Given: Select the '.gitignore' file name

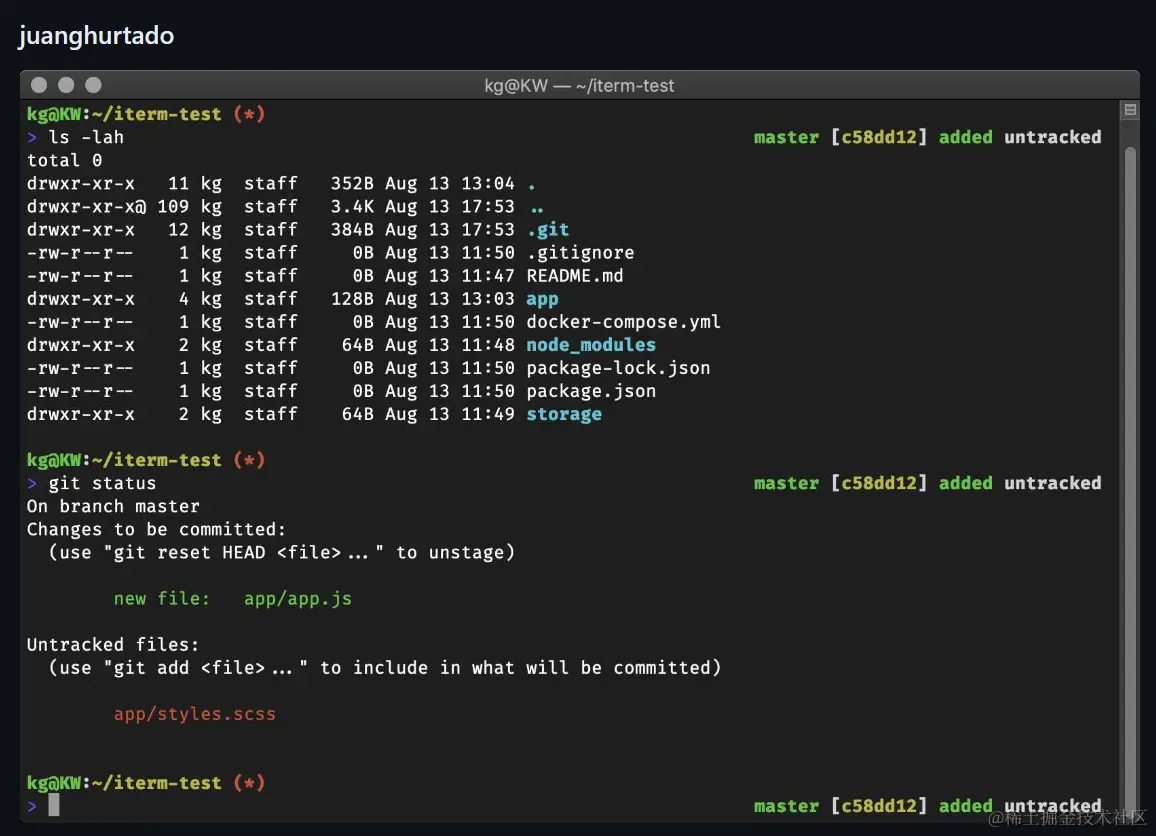Looking at the screenshot, I should pos(580,253).
